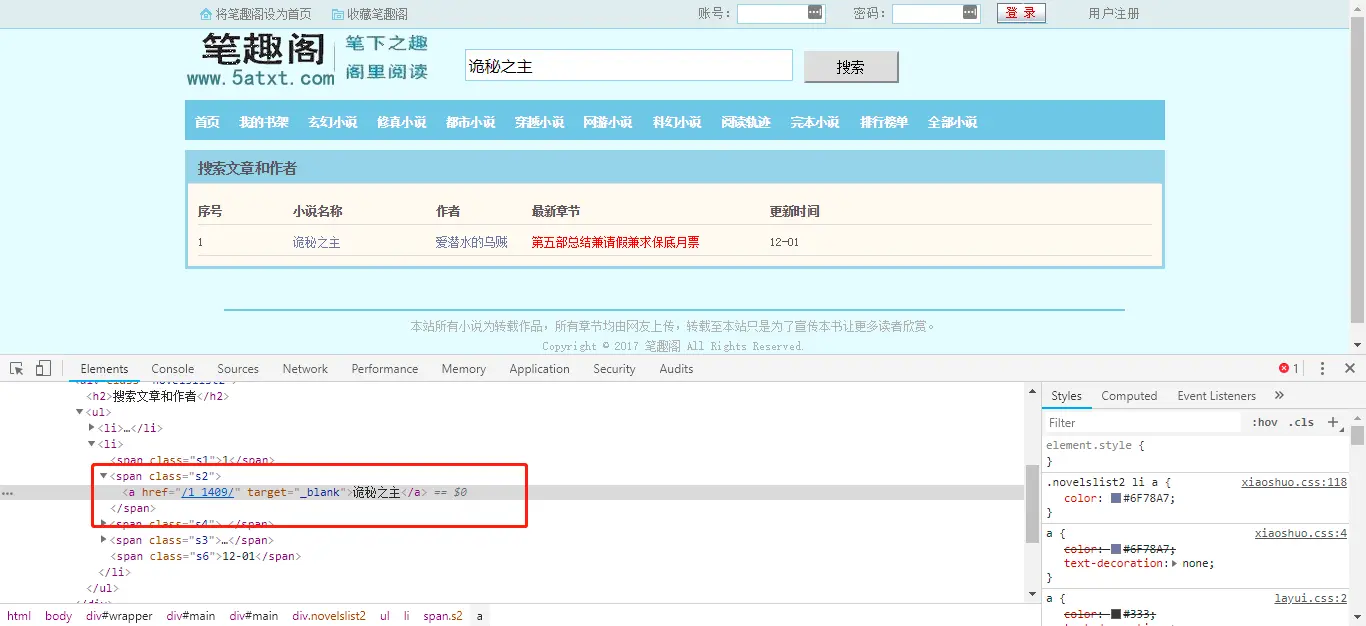Expand the text-decoration property triangle

[x=1174, y=563]
